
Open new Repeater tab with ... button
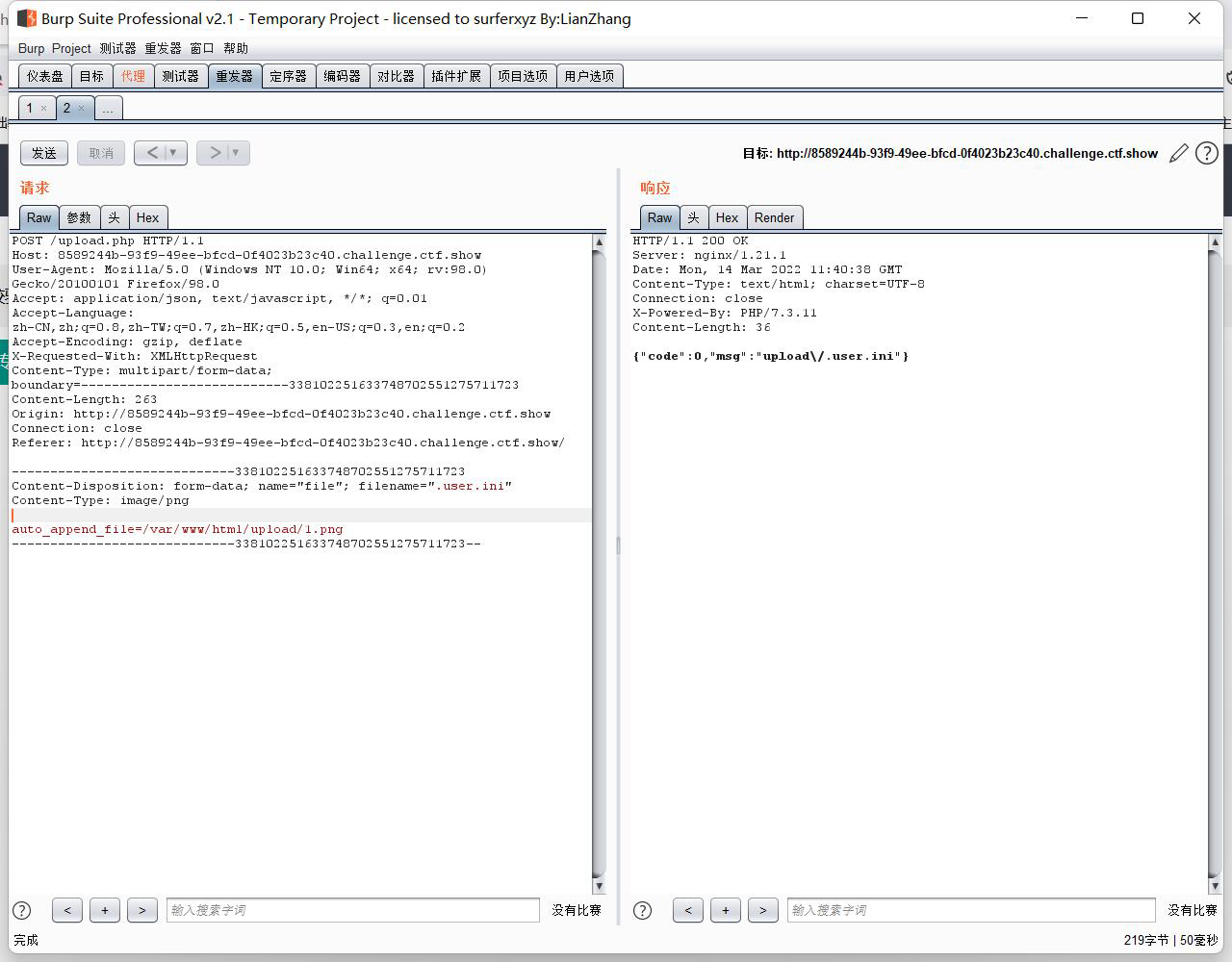pyautogui.click(x=108, y=108)
